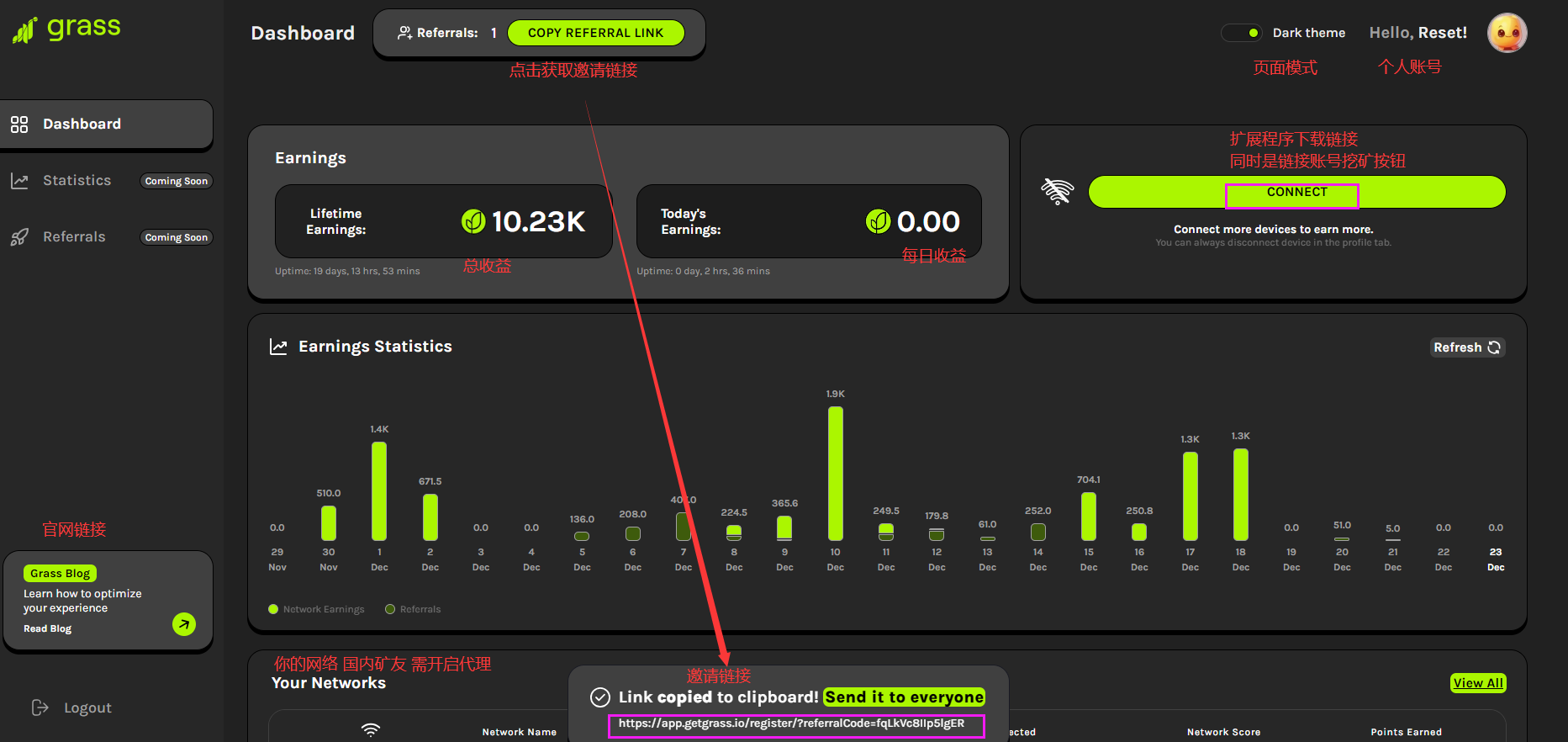Image resolution: width=1568 pixels, height=742 pixels.
Task: Click the 30 Nov bar in the chart
Action: (x=329, y=522)
